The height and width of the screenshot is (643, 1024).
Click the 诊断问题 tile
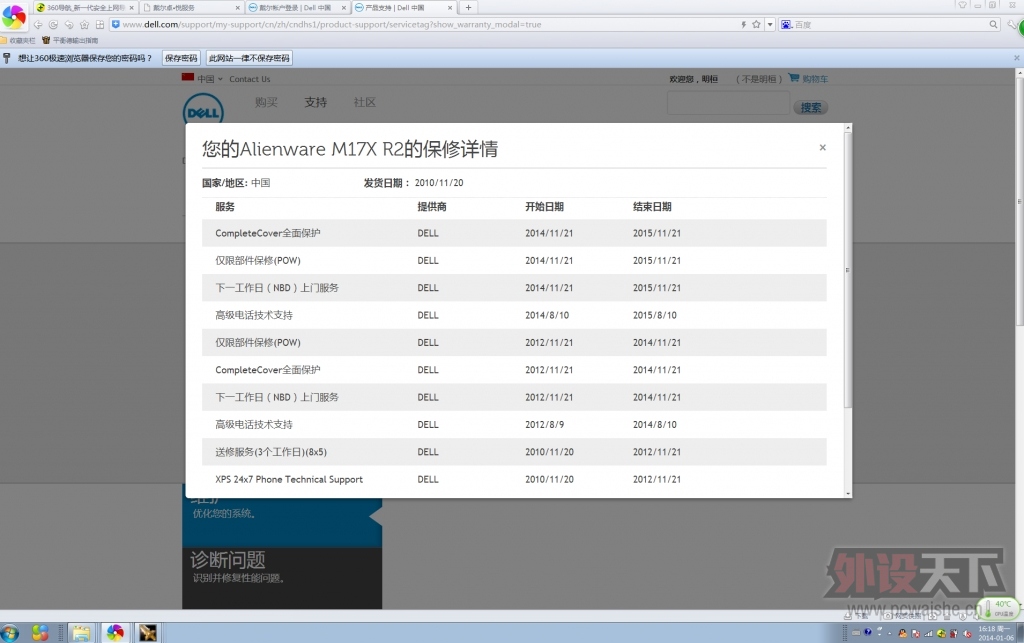coord(282,578)
